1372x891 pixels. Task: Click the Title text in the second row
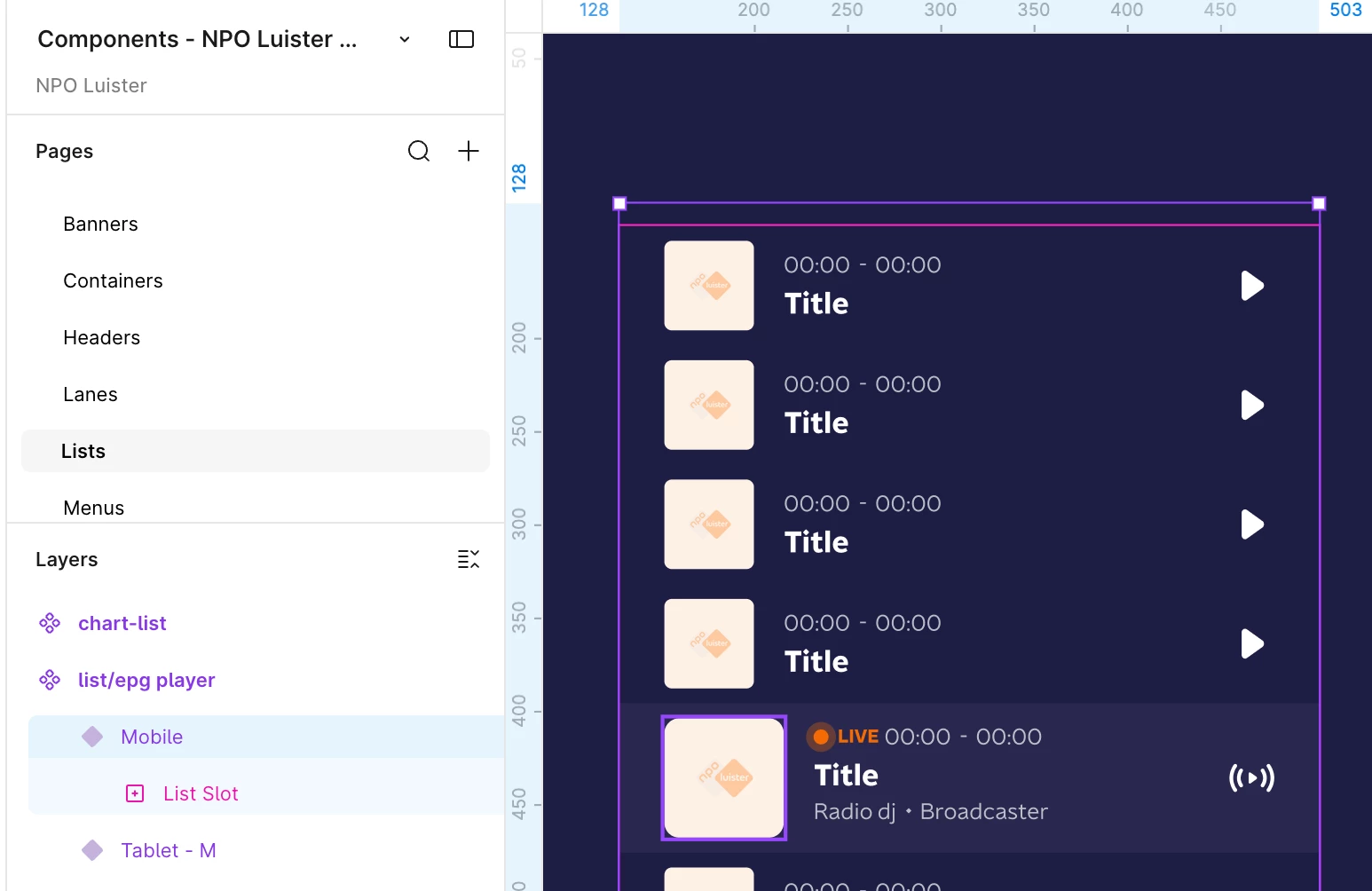point(816,422)
